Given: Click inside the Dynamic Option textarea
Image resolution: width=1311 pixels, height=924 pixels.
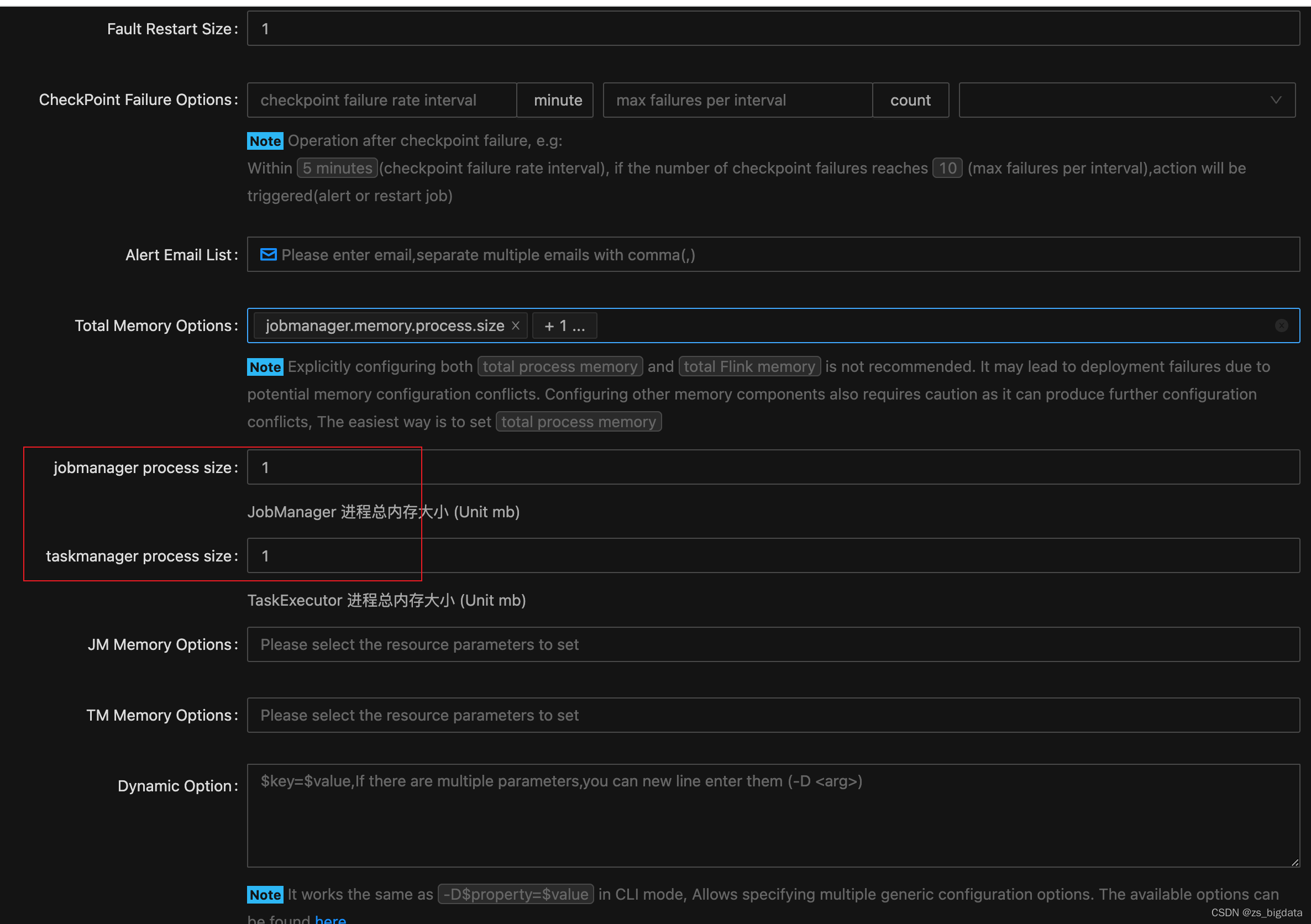Looking at the screenshot, I should pos(773,816).
